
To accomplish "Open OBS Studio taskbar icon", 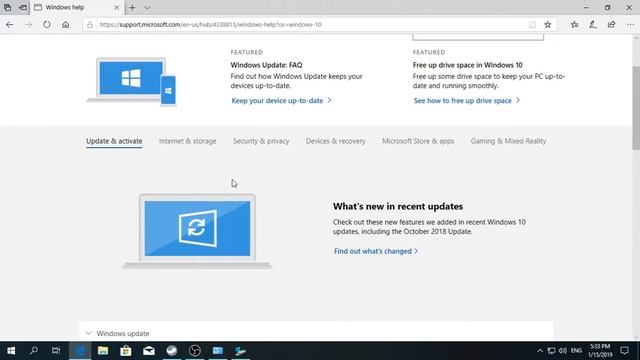I will (195, 351).
